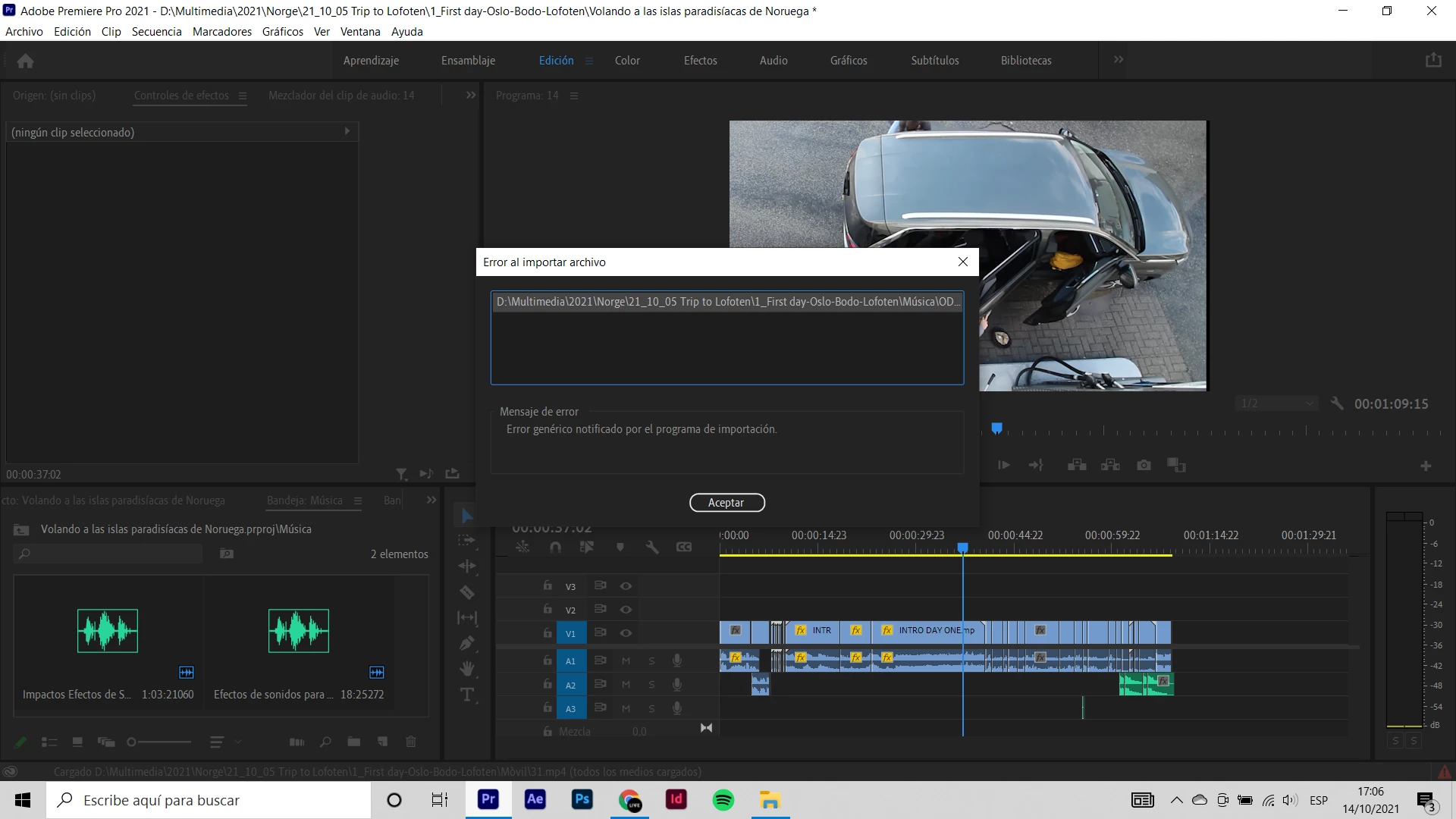Close the Error al importar archivo dialog
The width and height of the screenshot is (1456, 819).
[x=962, y=262]
